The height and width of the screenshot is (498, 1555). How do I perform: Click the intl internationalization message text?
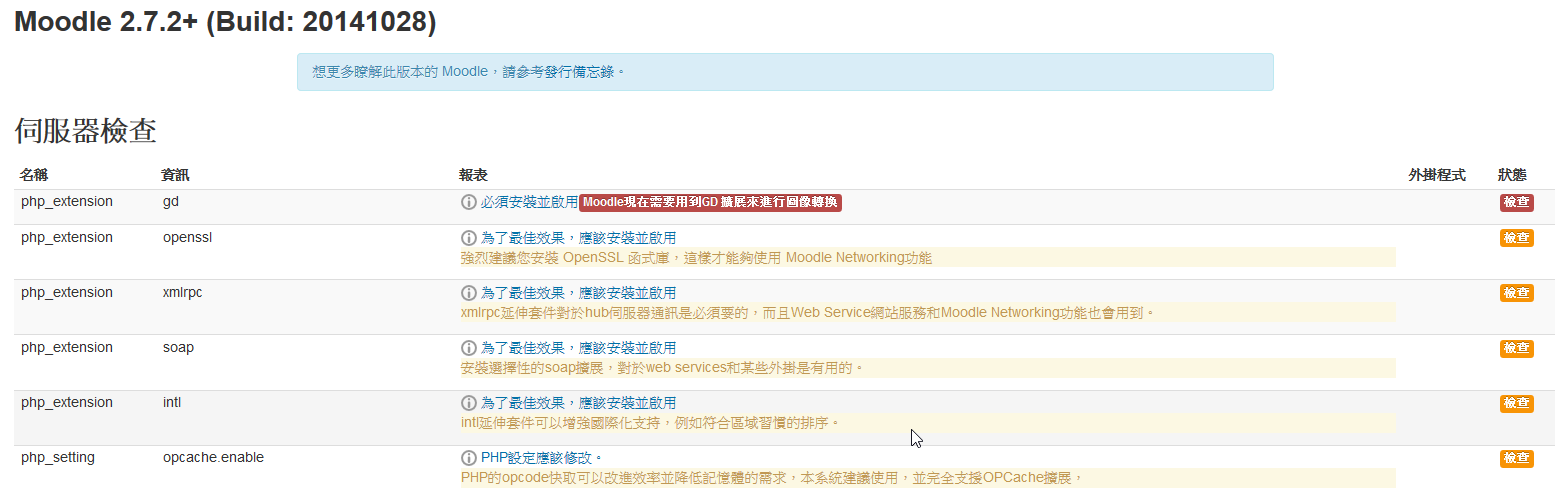(x=650, y=423)
